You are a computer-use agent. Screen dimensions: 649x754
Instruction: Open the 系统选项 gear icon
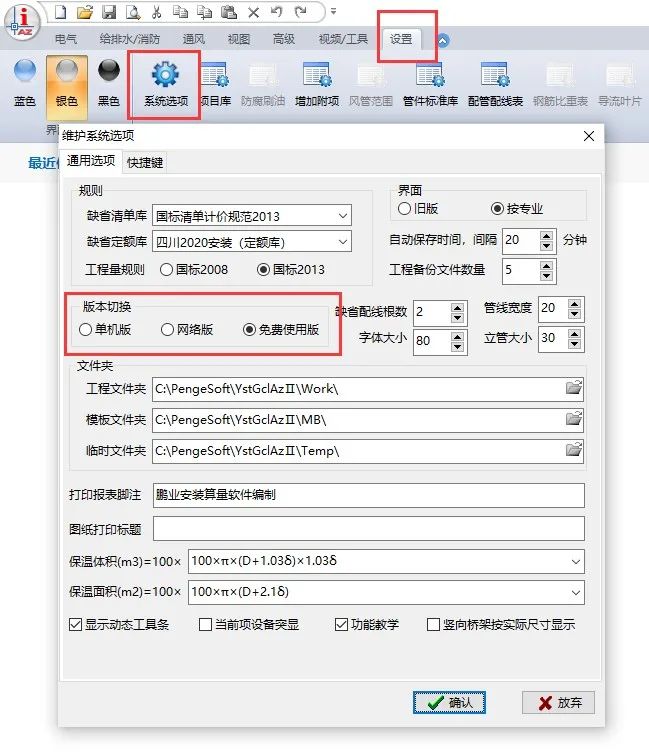[164, 77]
